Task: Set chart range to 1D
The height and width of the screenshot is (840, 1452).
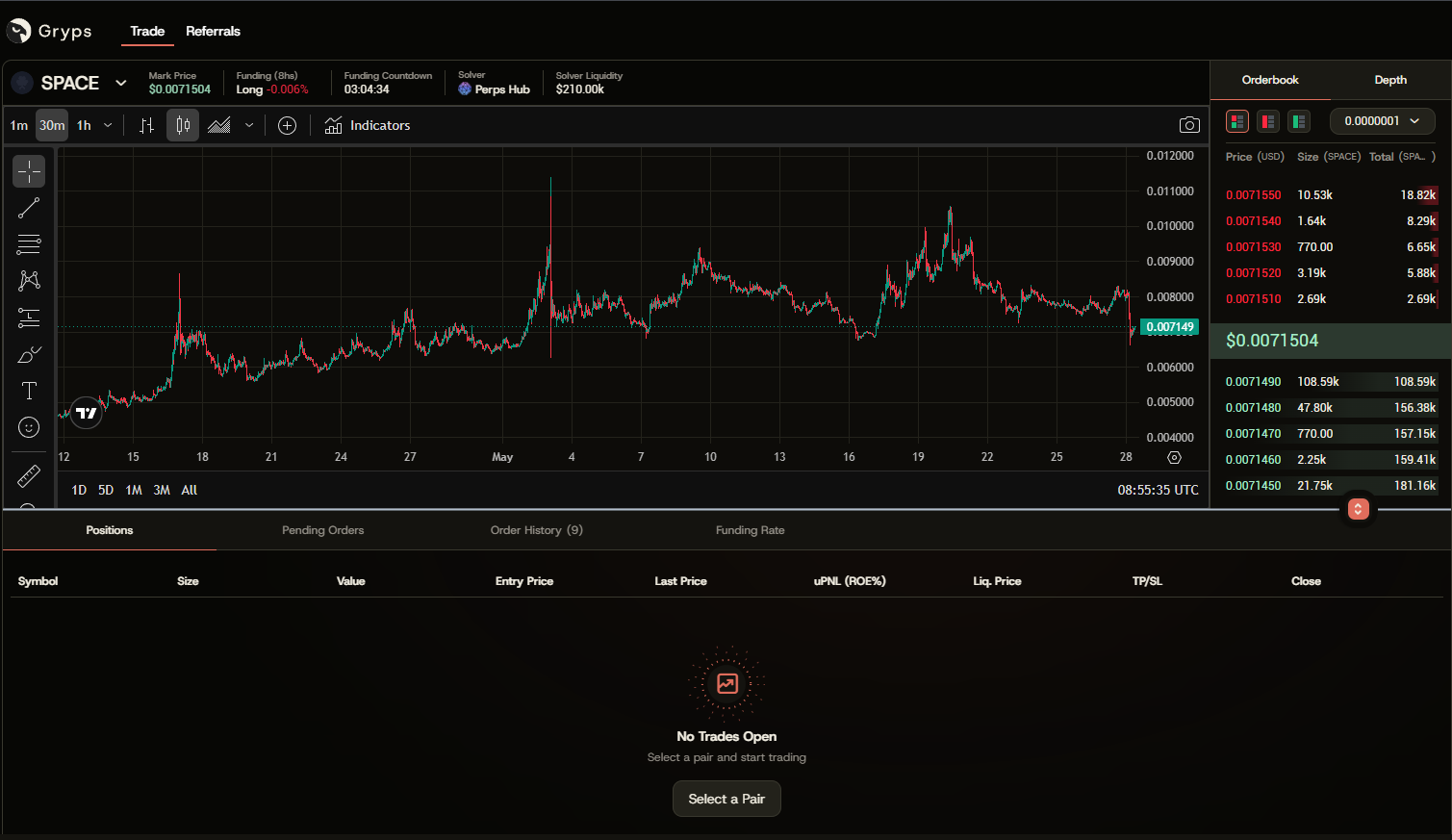Action: pos(79,490)
